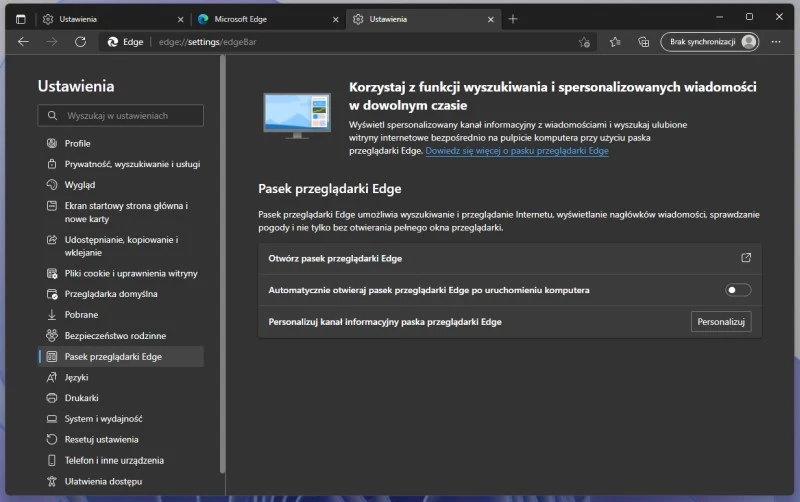
Task: Click the Brak synchronizacji profile button
Action: click(x=709, y=42)
